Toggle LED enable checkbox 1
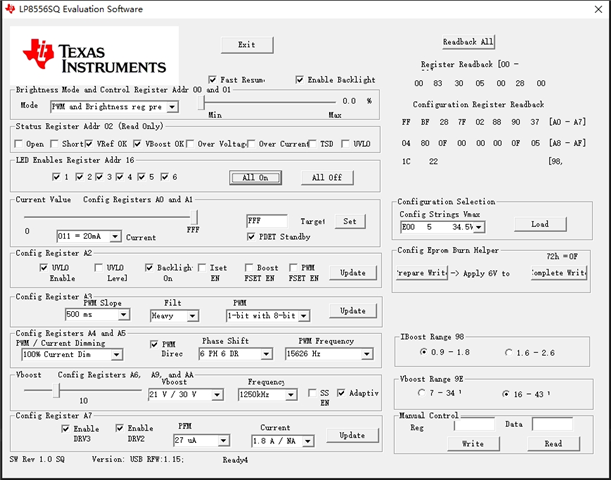611x480 pixels. (x=56, y=177)
